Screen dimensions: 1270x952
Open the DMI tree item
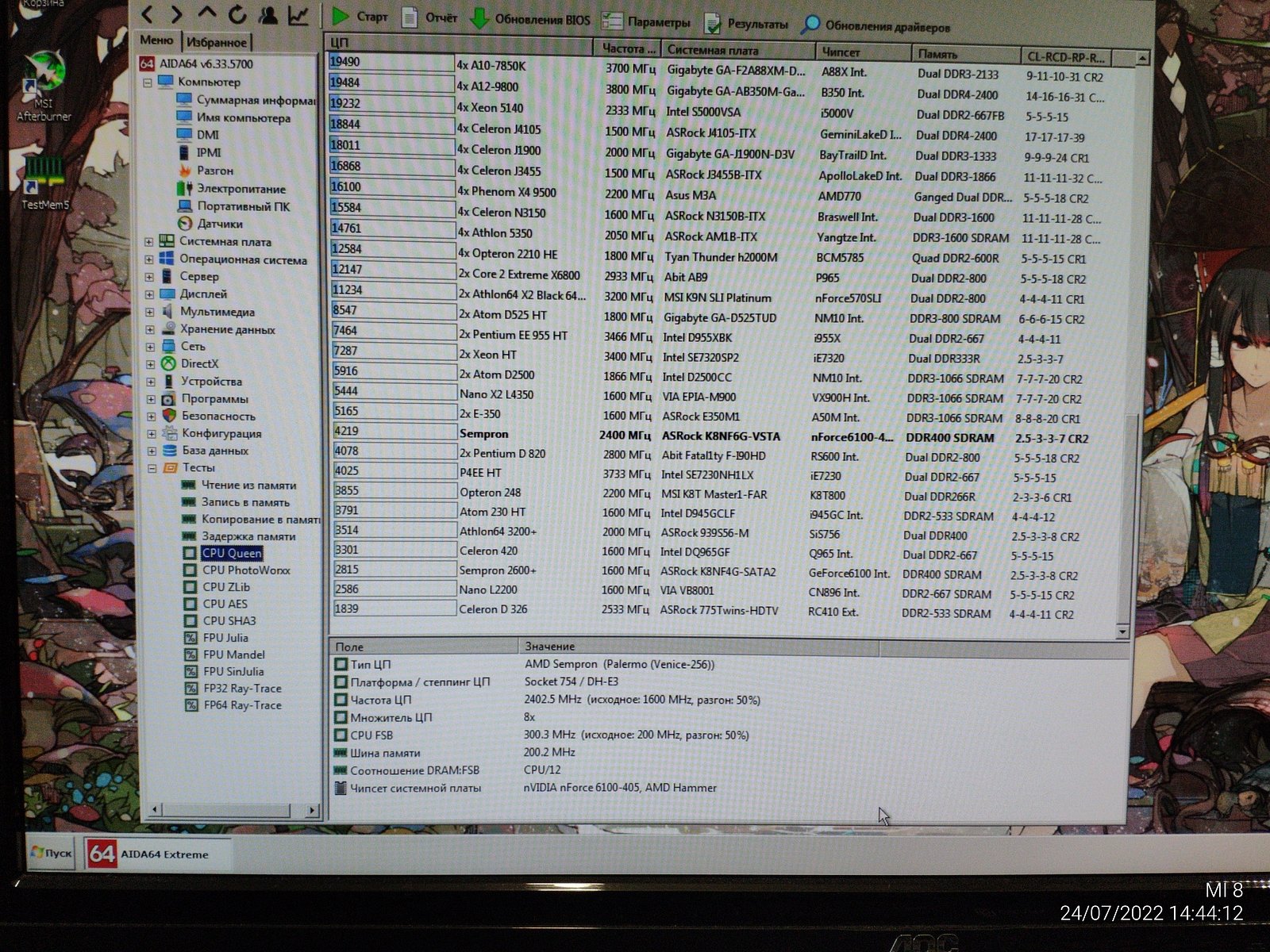(x=198, y=135)
